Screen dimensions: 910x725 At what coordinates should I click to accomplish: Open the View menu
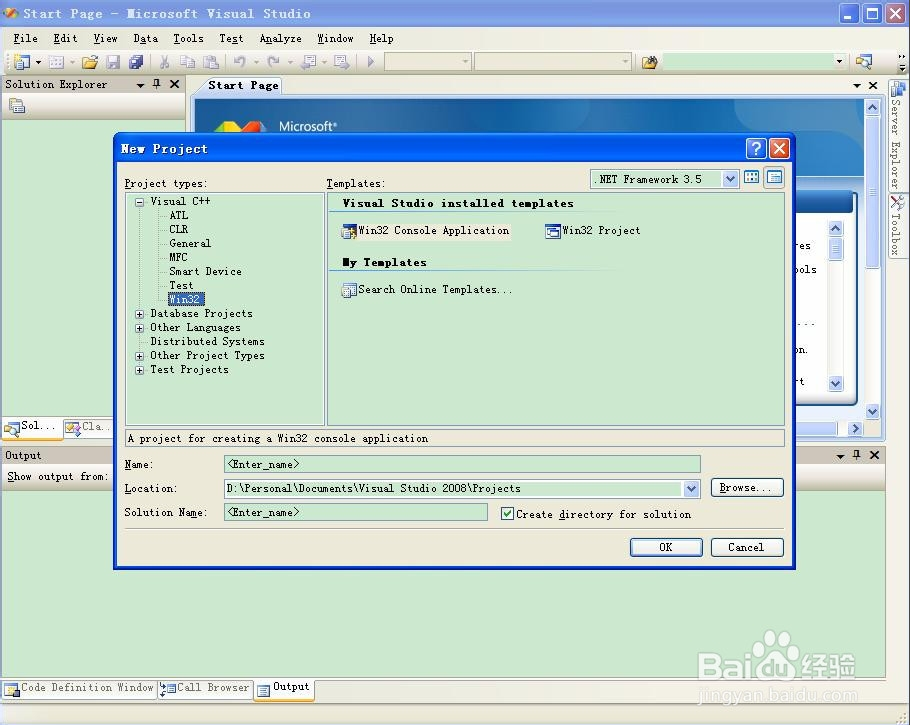(x=105, y=38)
